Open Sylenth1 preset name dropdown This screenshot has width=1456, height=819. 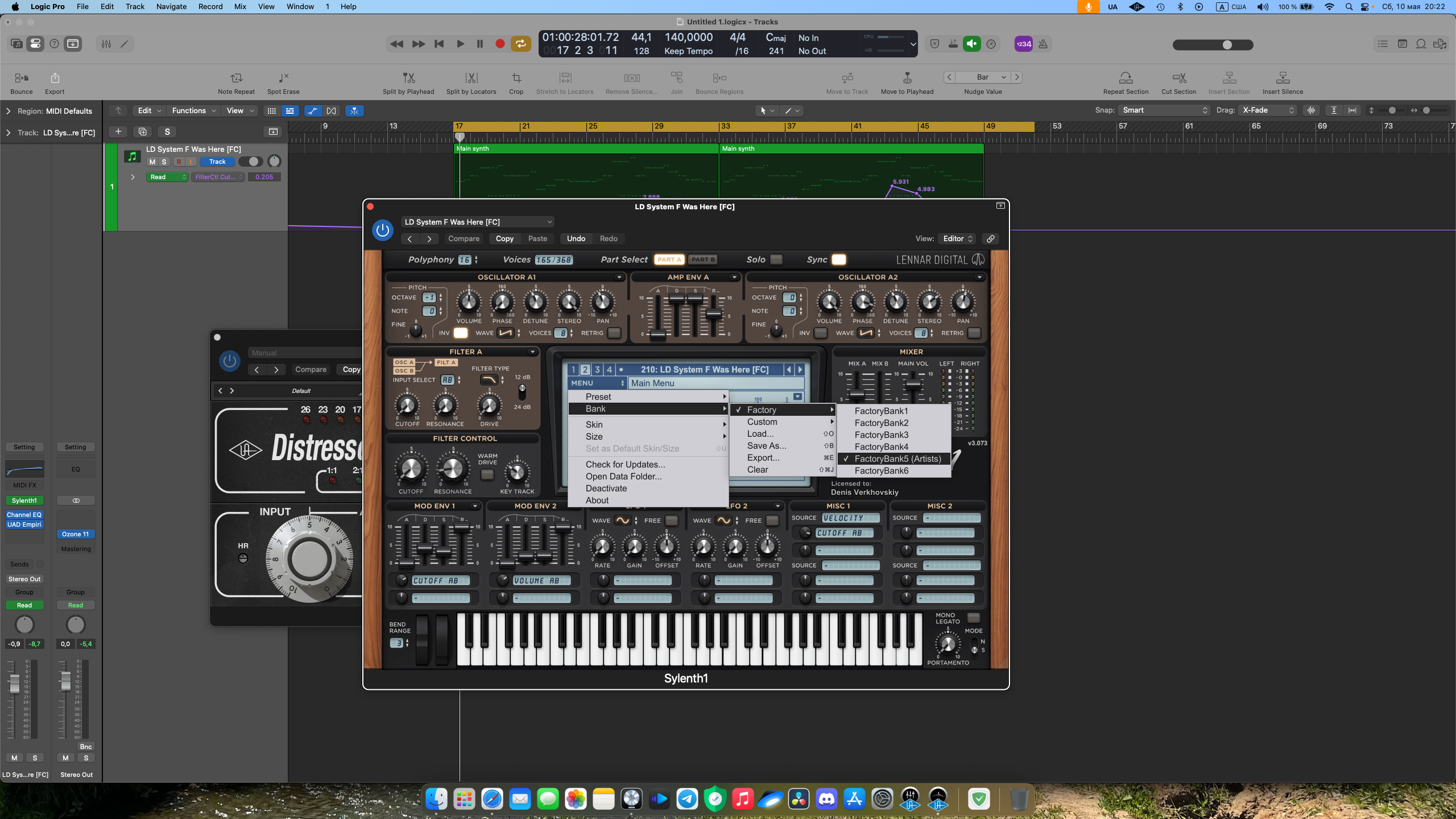478,222
